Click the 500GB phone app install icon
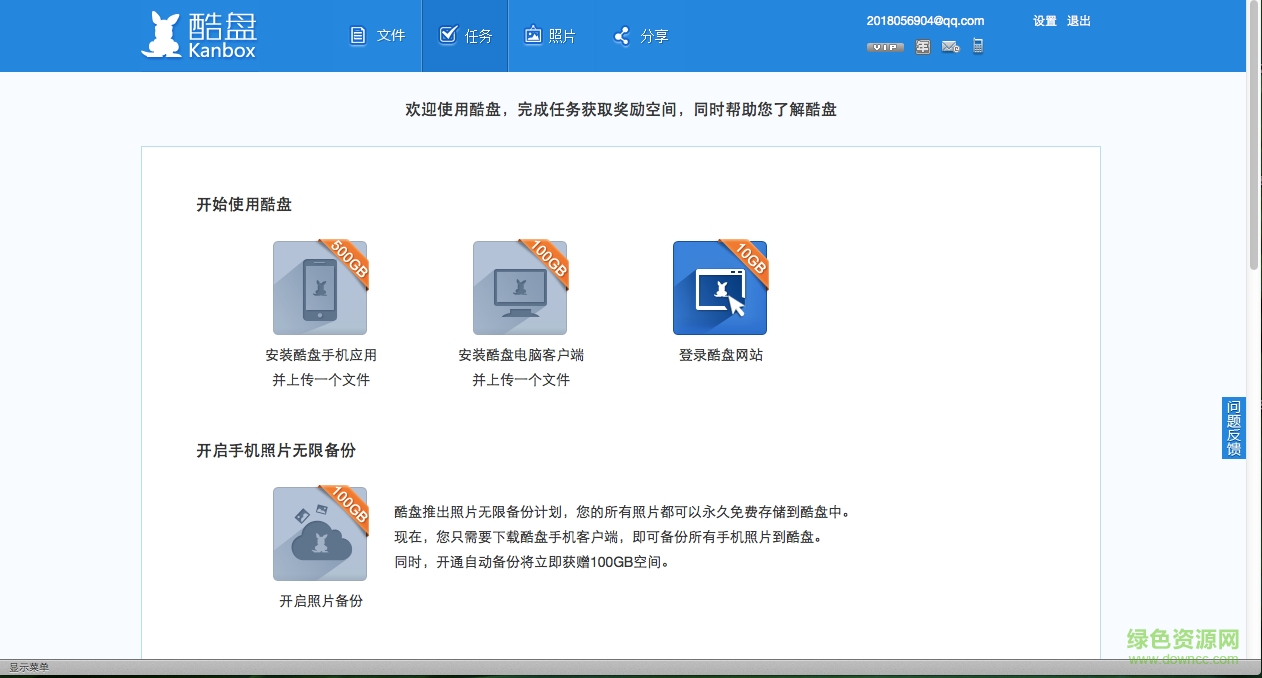This screenshot has height=678, width=1262. coord(319,287)
